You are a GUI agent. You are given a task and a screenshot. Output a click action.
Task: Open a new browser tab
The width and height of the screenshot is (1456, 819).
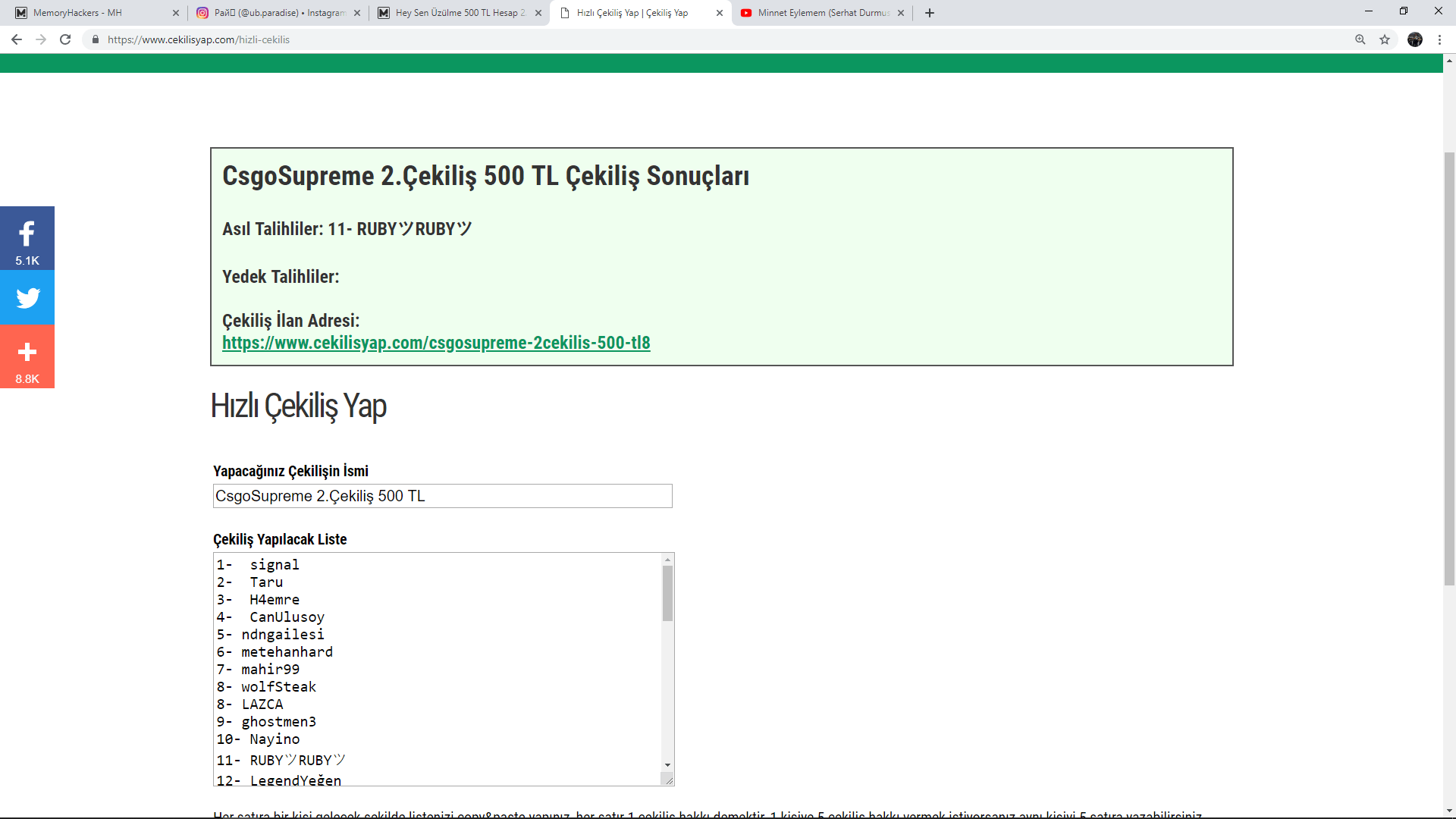tap(930, 13)
